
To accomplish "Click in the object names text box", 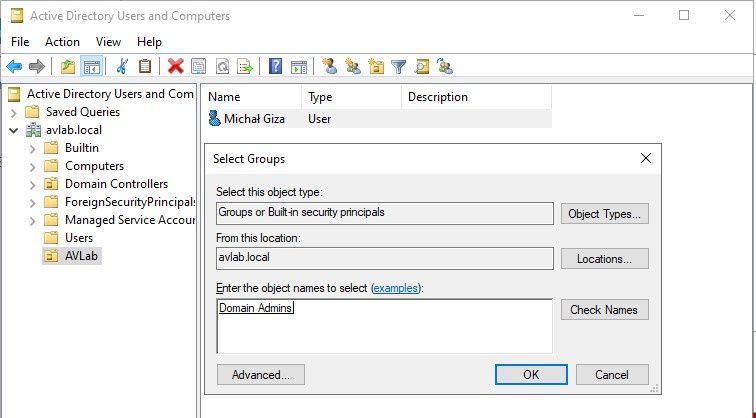I will tap(385, 326).
